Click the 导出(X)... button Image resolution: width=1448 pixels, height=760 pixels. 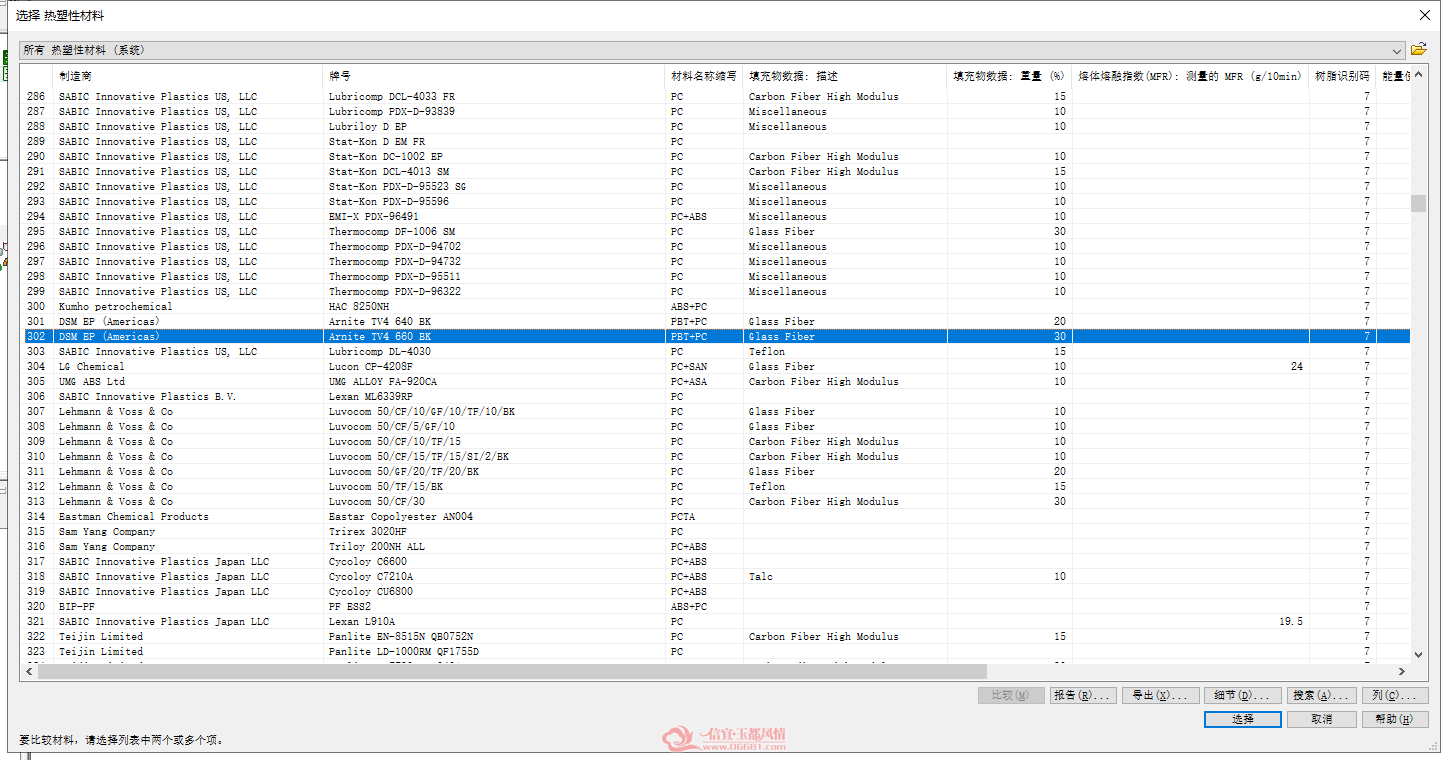pyautogui.click(x=1160, y=695)
